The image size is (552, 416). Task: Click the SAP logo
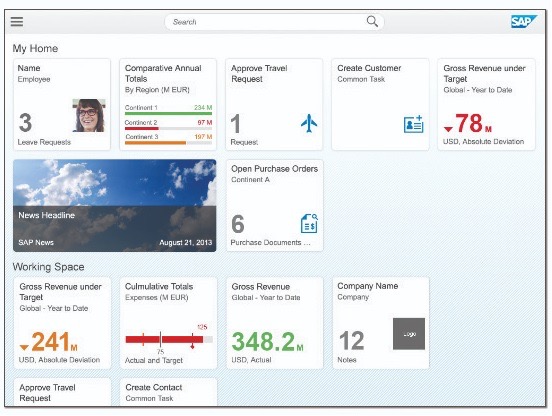(524, 21)
